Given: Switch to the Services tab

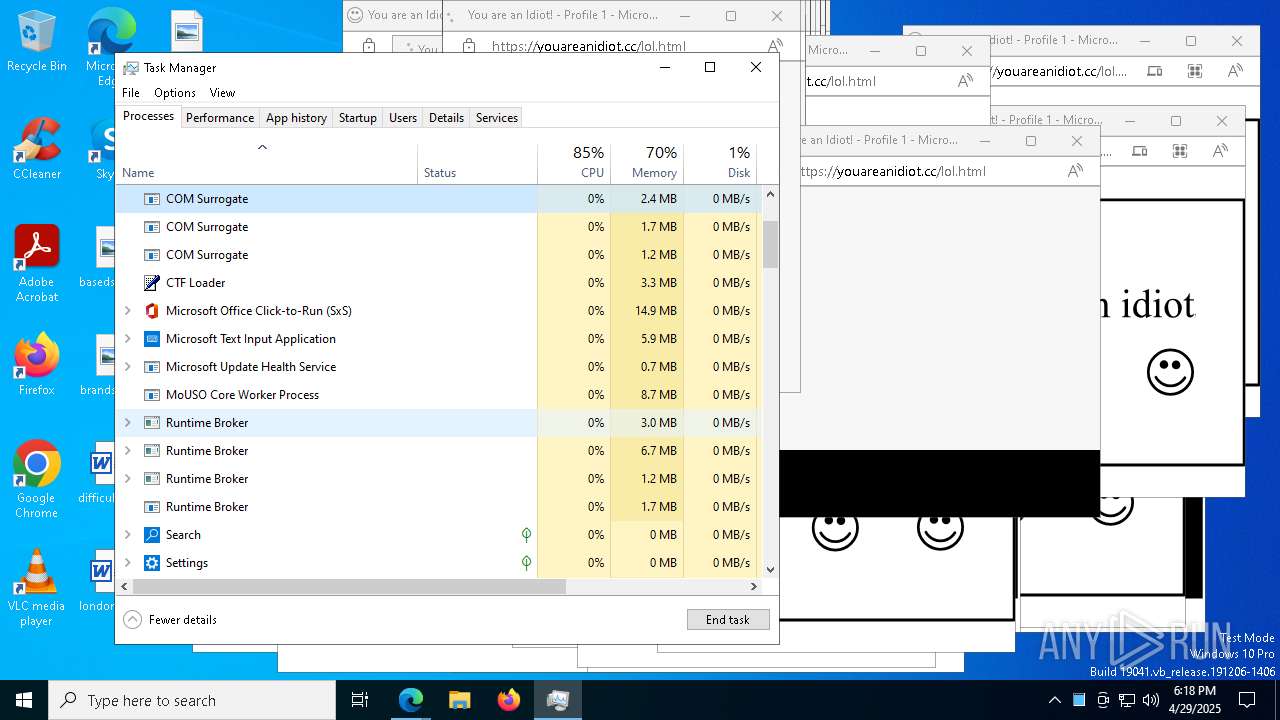Looking at the screenshot, I should coord(497,118).
